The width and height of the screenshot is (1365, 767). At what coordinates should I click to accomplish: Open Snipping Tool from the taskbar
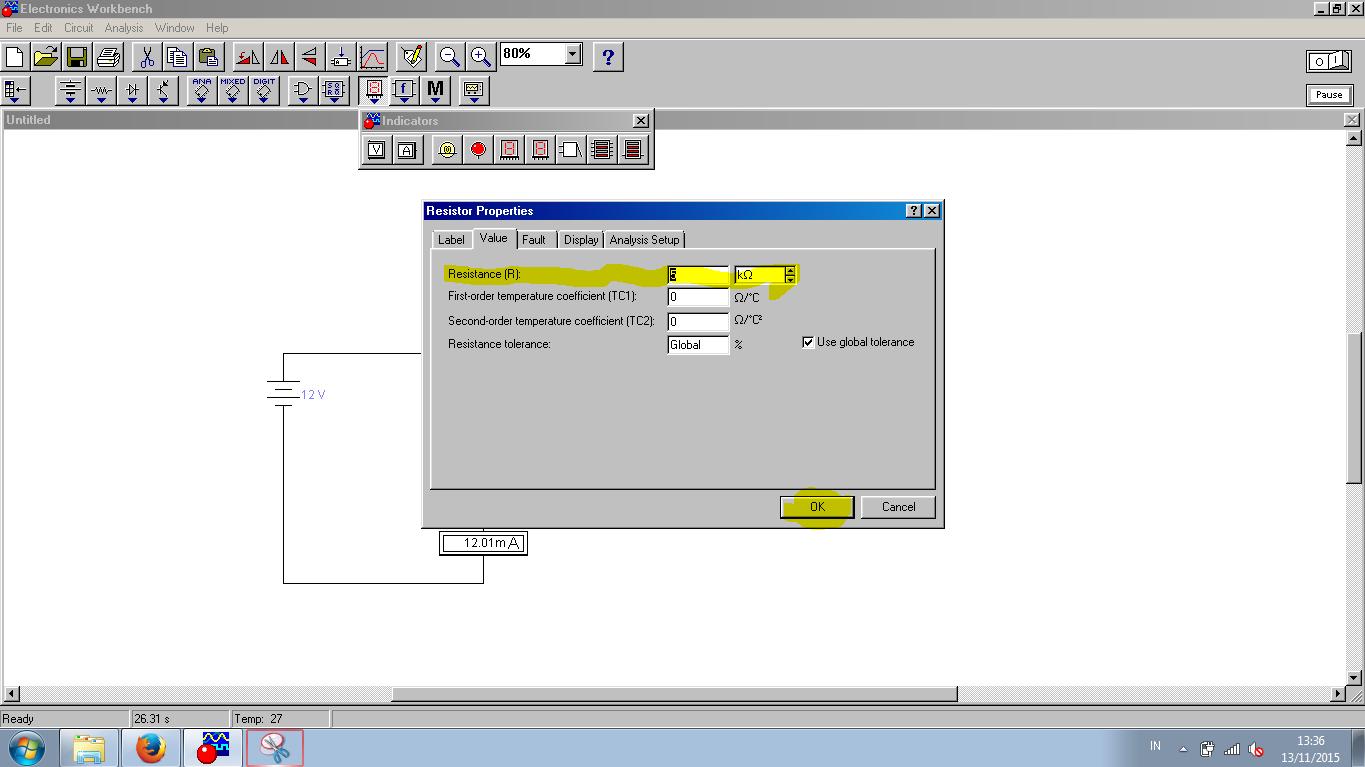click(x=274, y=748)
